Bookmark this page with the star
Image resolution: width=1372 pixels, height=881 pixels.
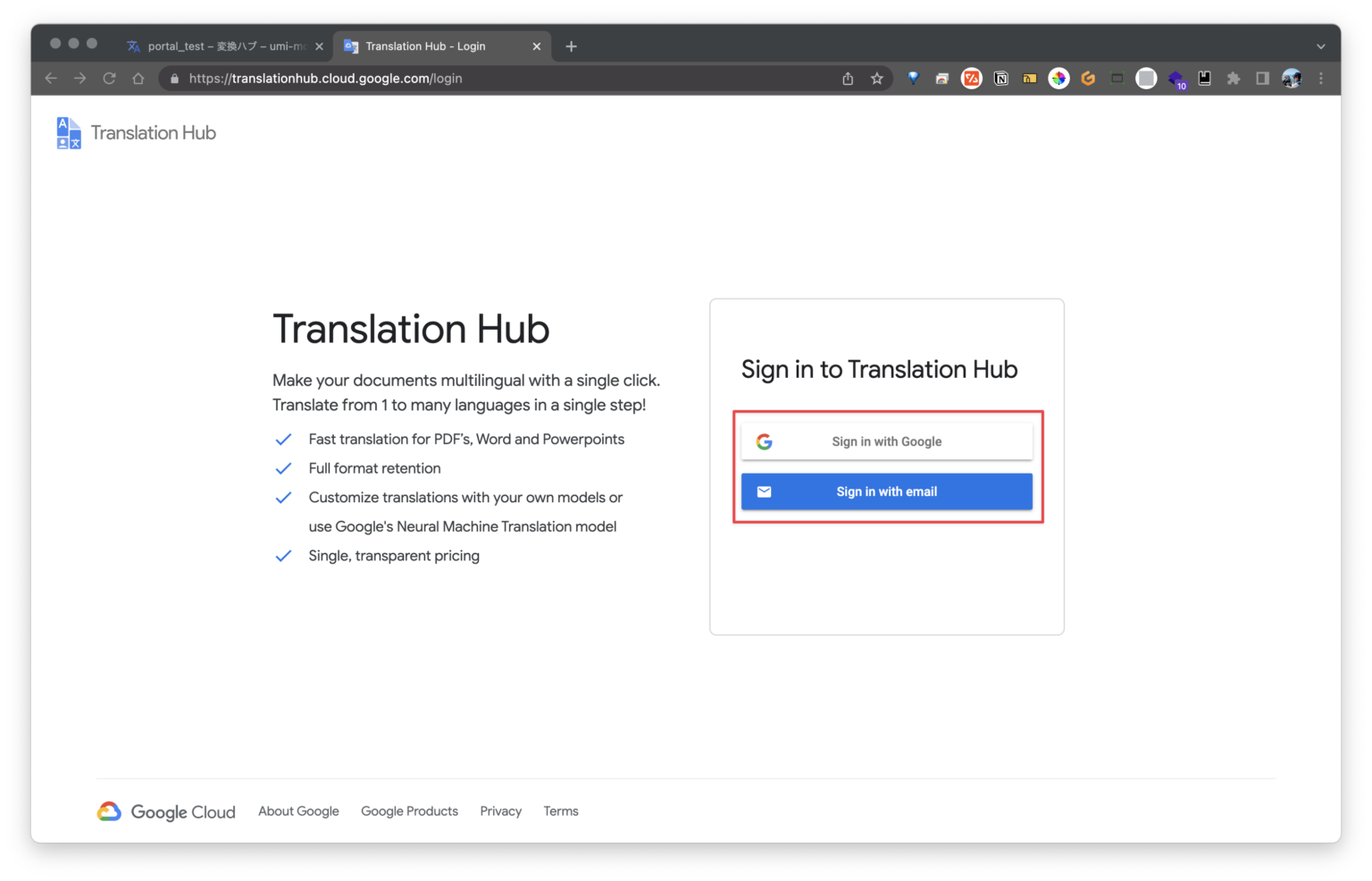[x=876, y=78]
